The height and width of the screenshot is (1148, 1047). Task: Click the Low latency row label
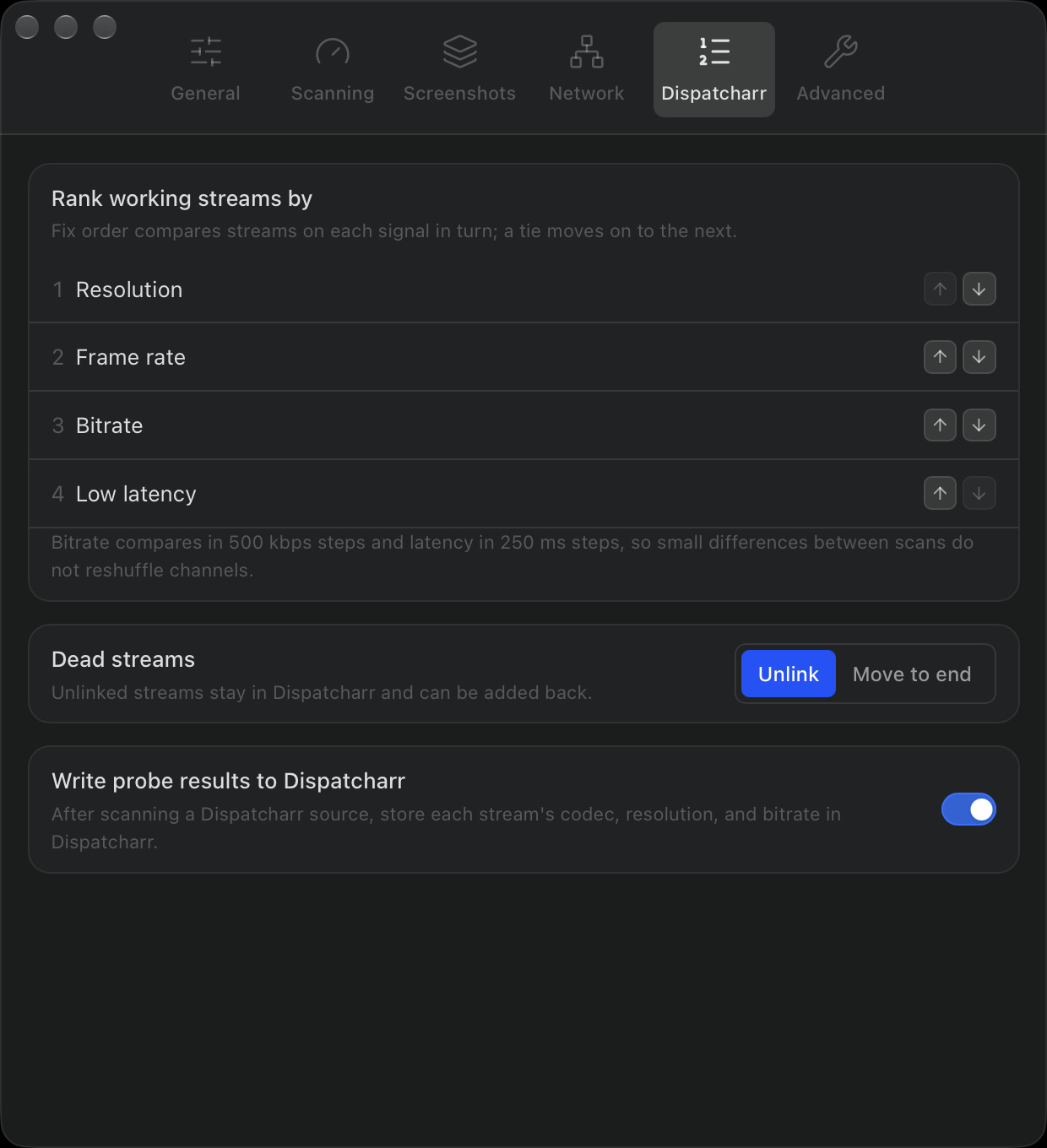(x=136, y=494)
